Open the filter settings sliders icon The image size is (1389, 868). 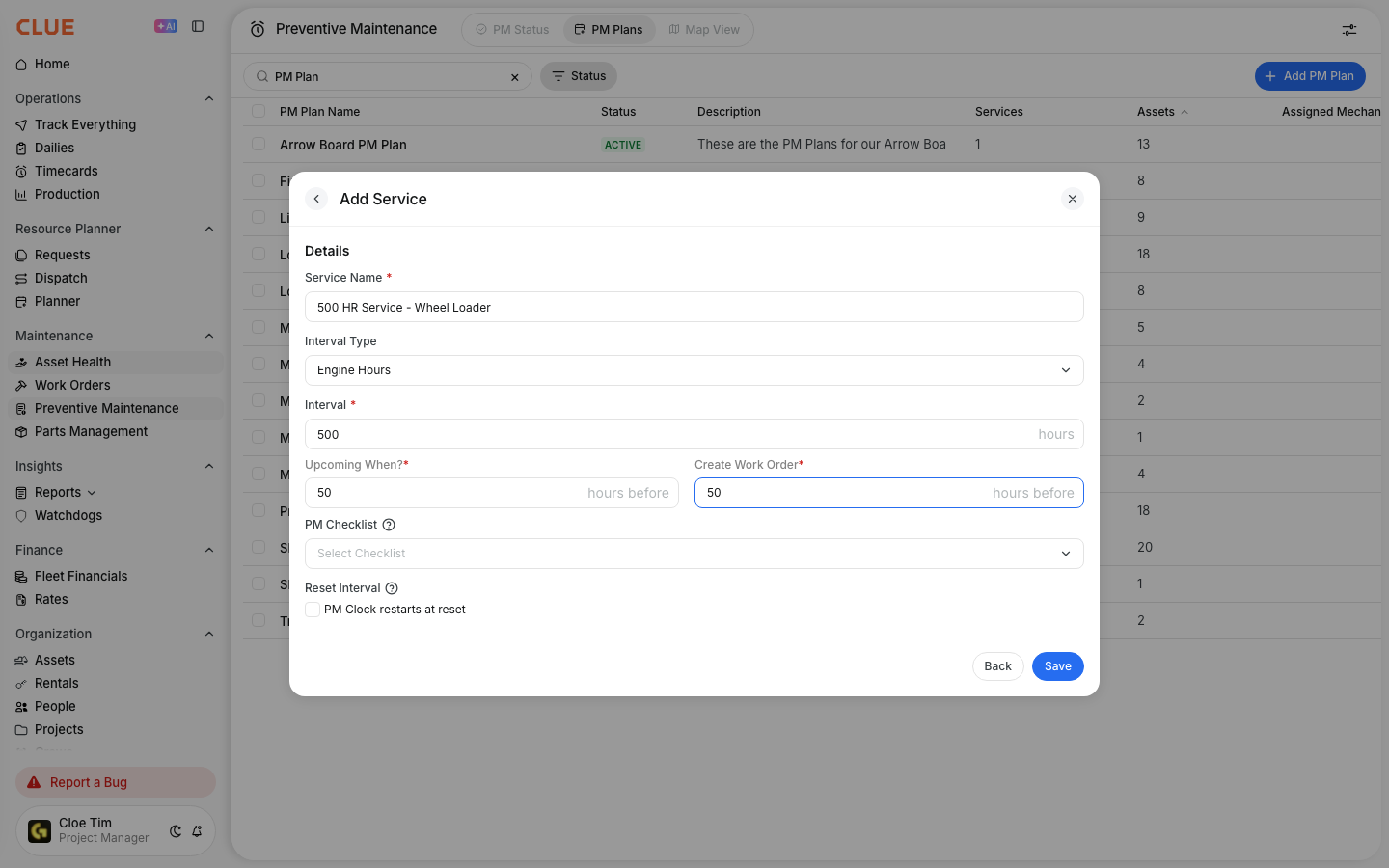tap(1349, 30)
